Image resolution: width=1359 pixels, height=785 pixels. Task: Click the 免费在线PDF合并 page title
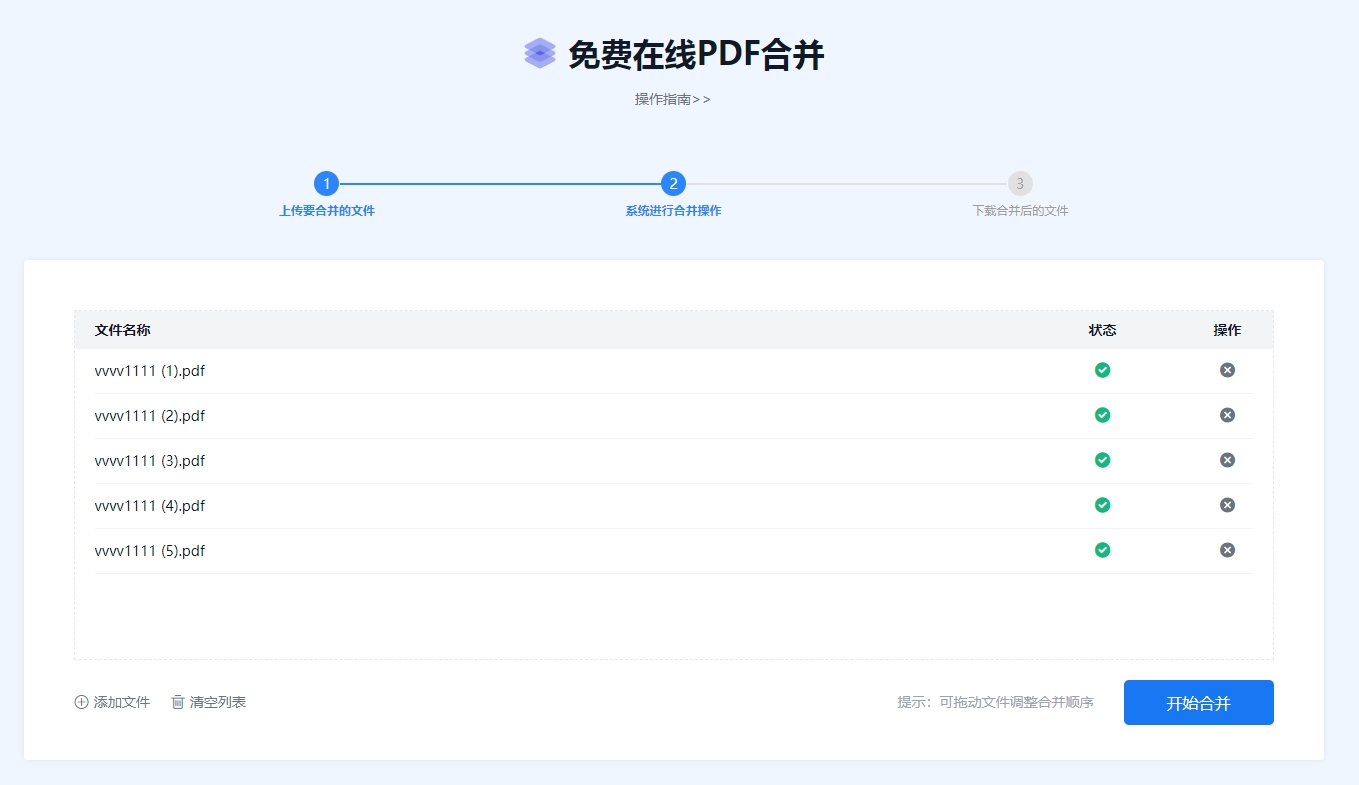click(x=697, y=55)
